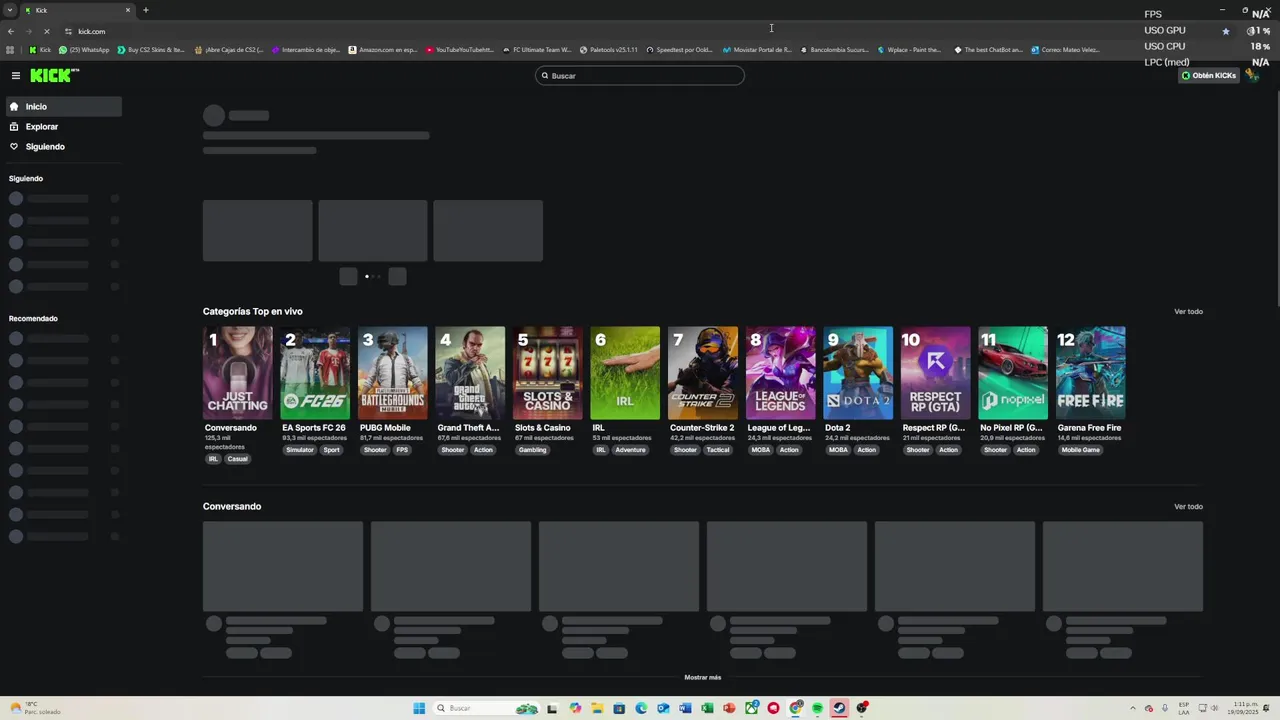Click the Kick browser tab
The height and width of the screenshot is (720, 1280).
[x=78, y=10]
